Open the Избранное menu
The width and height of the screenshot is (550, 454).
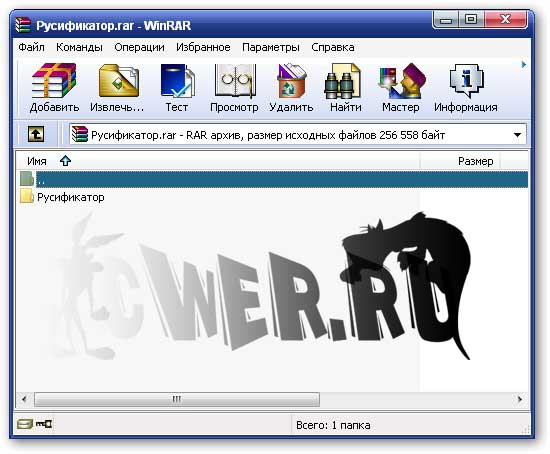(203, 47)
